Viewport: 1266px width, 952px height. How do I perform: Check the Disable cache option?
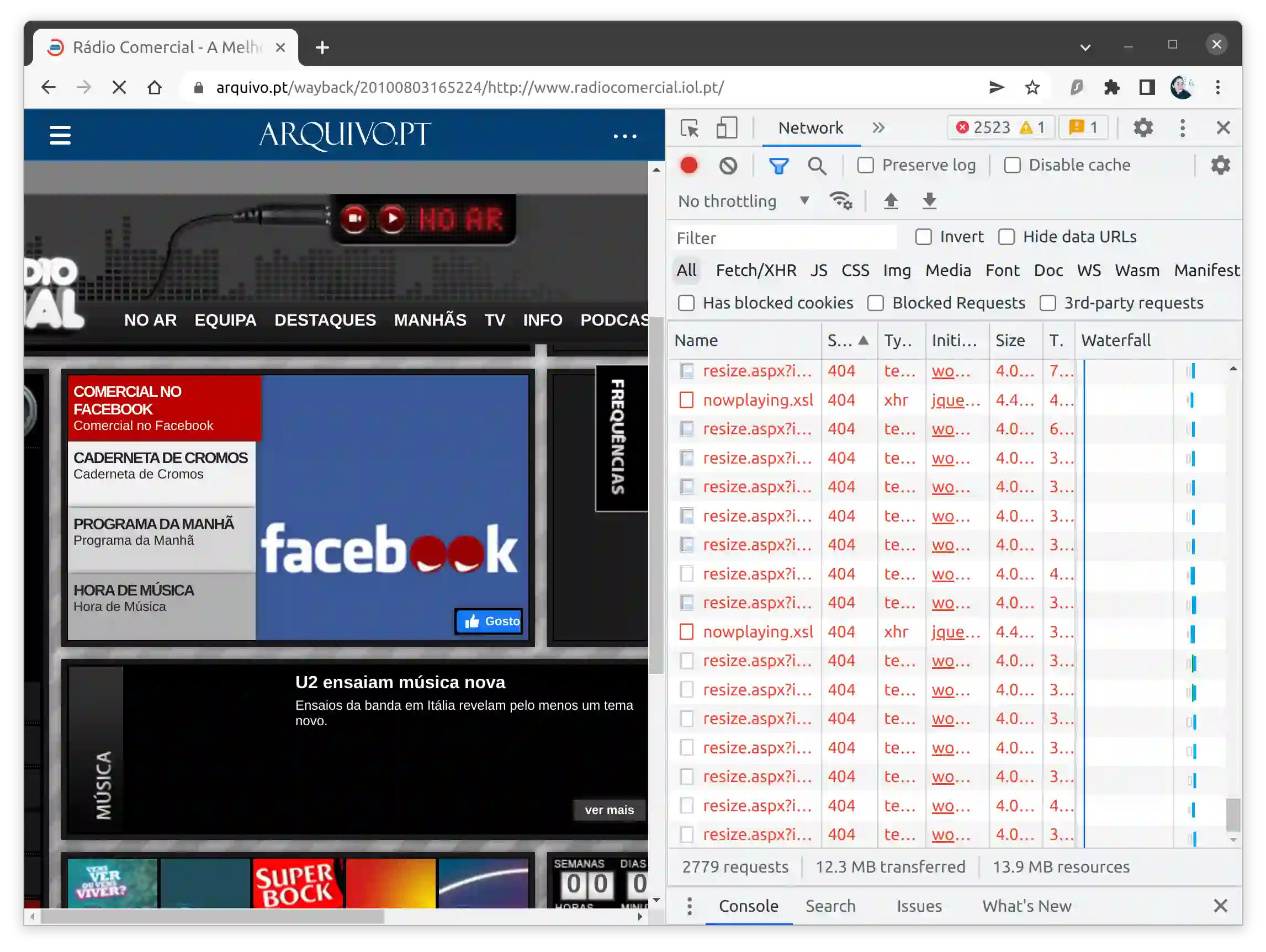click(x=1012, y=166)
